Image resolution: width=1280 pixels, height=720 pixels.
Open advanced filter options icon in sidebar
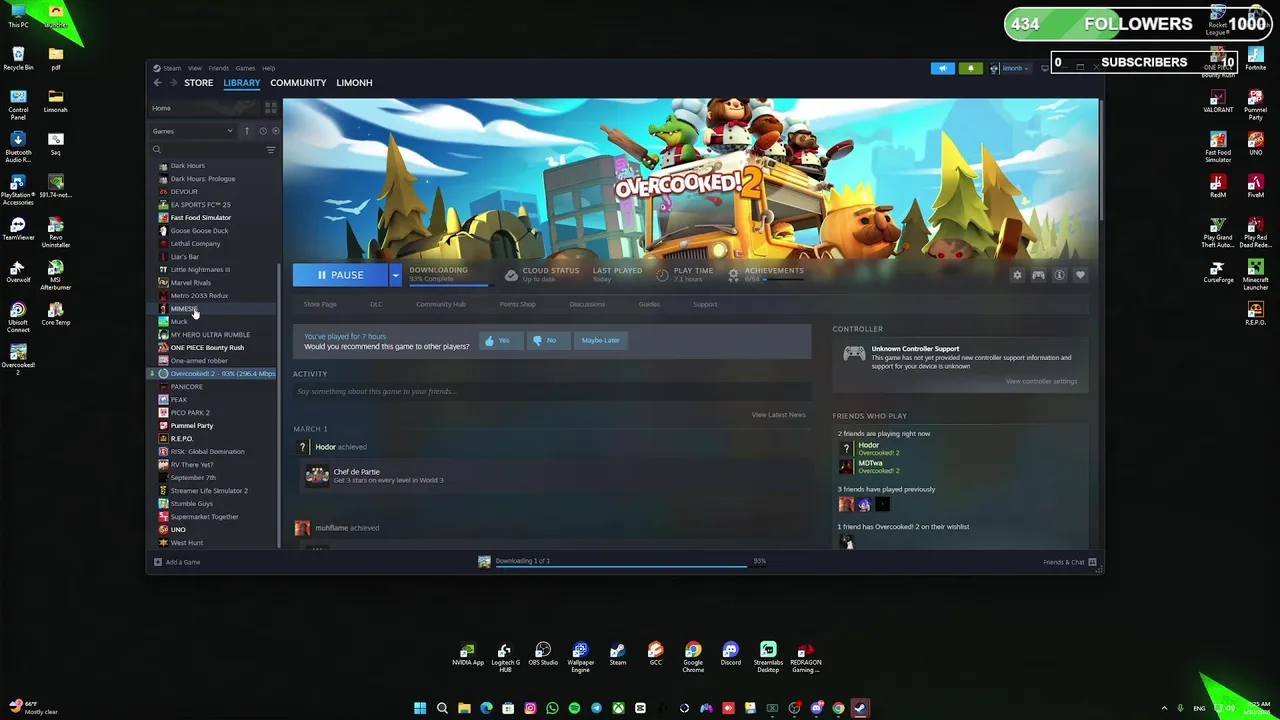270,150
